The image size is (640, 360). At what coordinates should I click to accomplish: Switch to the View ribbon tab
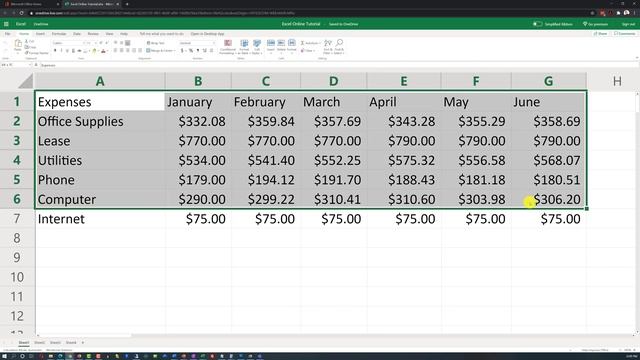click(x=109, y=34)
